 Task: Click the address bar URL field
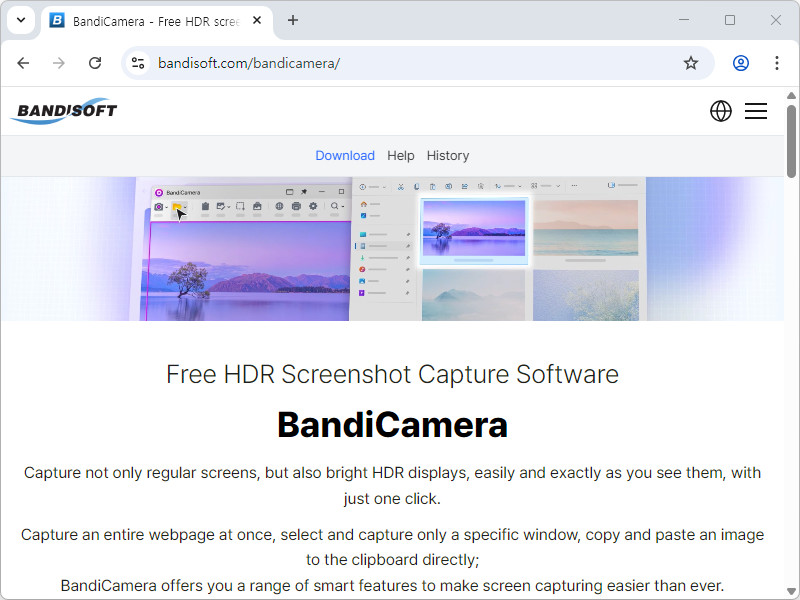coord(400,63)
